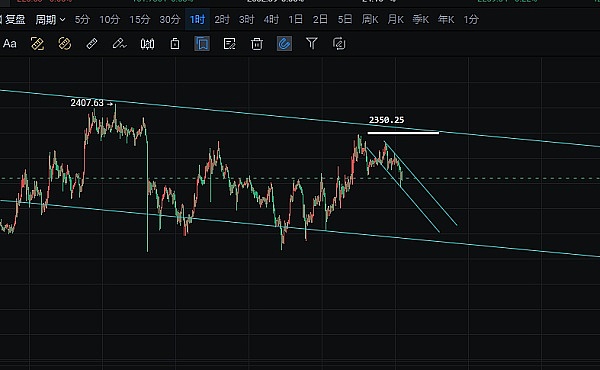The image size is (600, 370).
Task: Click the rotate-edit icon at toolbar end
Action: (x=339, y=44)
